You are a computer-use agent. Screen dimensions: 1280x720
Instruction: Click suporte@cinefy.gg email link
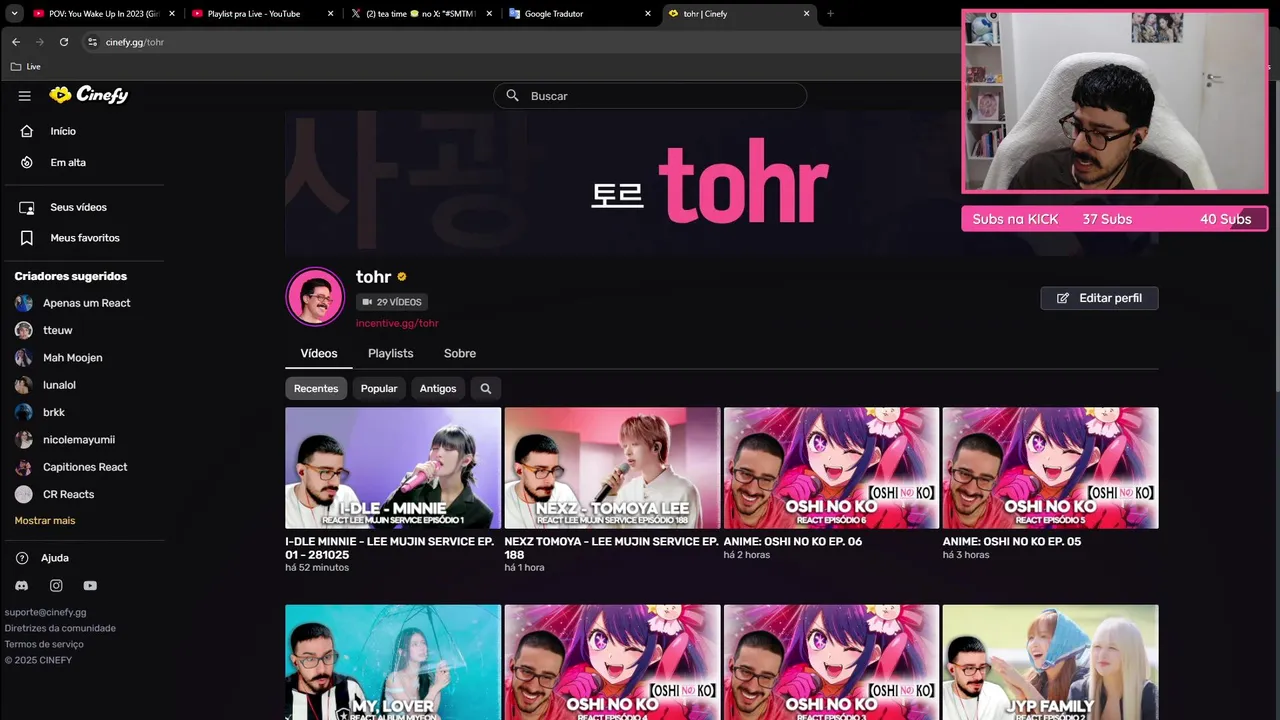(45, 612)
